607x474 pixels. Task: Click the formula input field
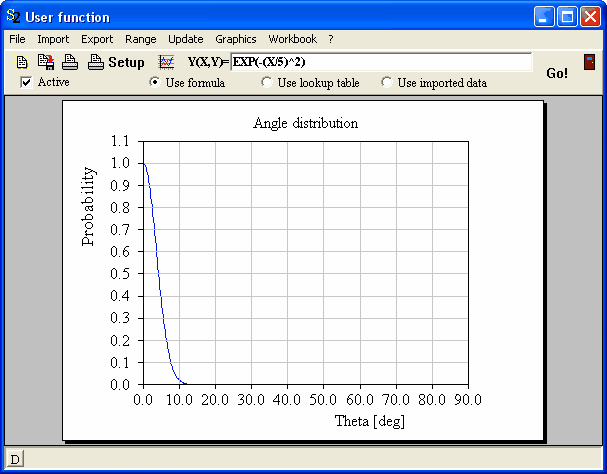point(381,62)
